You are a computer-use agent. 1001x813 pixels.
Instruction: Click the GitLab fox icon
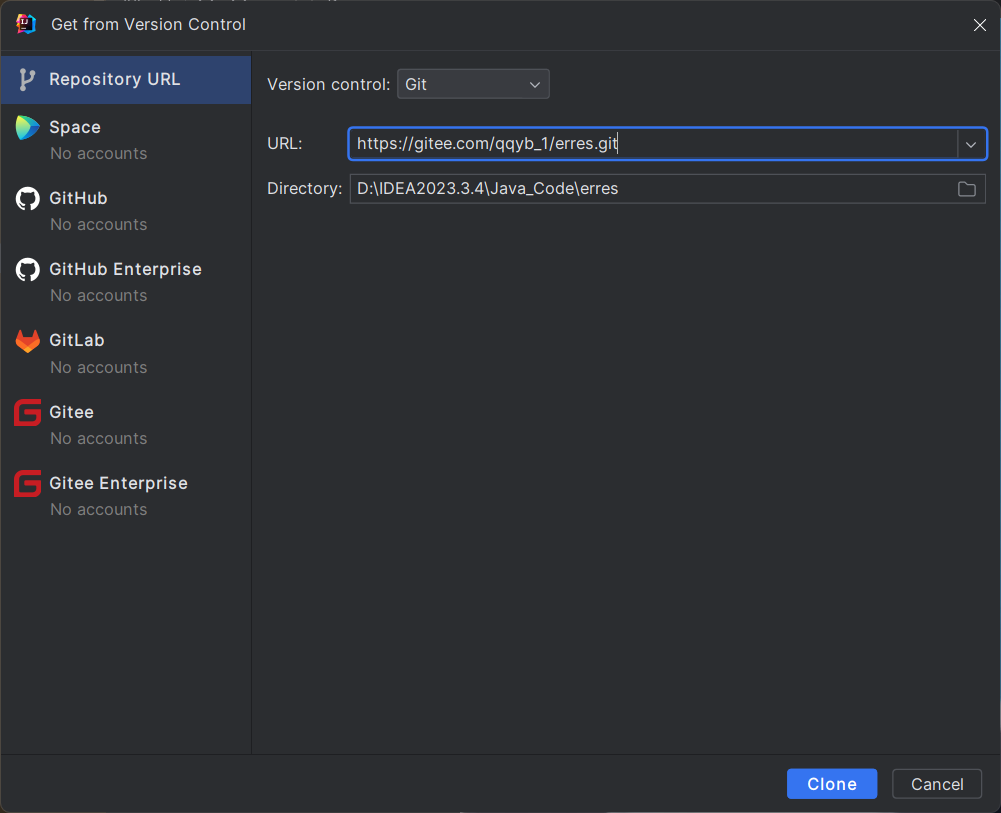pyautogui.click(x=27, y=341)
